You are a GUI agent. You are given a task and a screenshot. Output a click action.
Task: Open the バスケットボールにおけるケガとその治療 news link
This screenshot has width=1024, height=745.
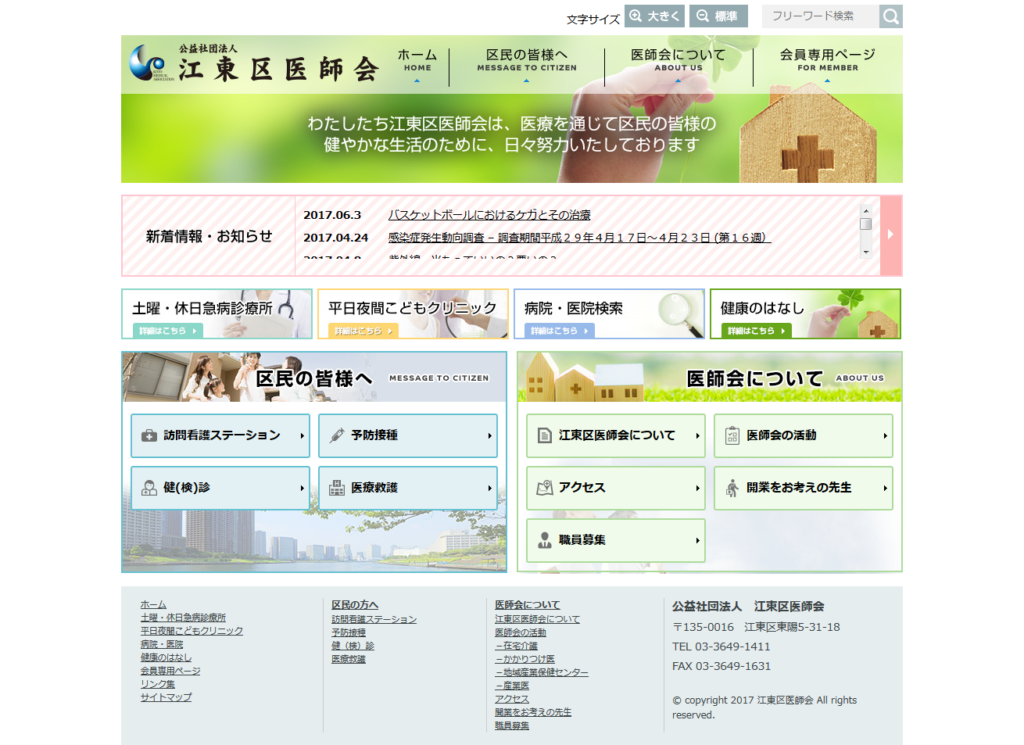click(489, 215)
